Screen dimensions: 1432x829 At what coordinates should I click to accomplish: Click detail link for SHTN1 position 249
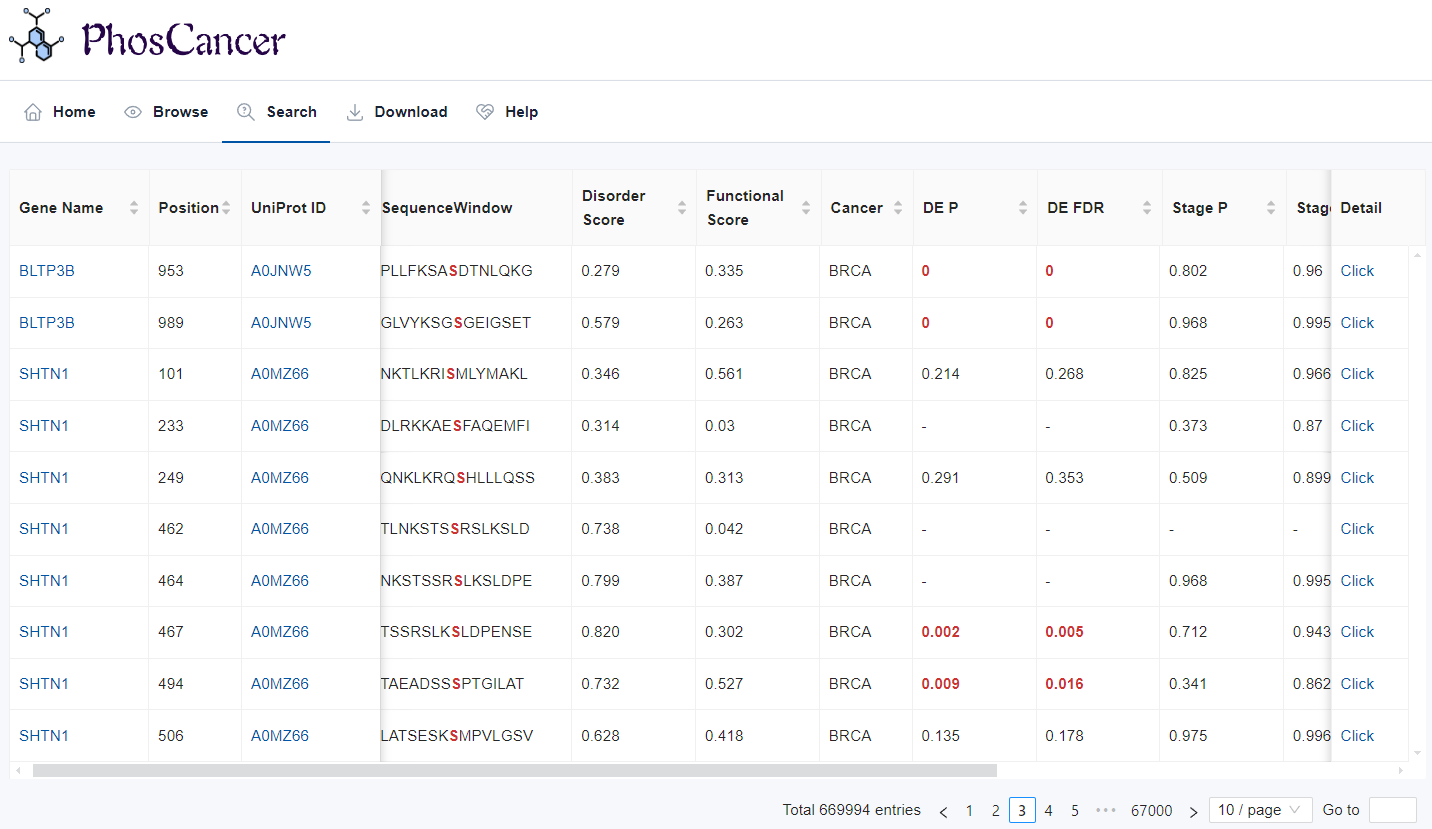coord(1357,478)
